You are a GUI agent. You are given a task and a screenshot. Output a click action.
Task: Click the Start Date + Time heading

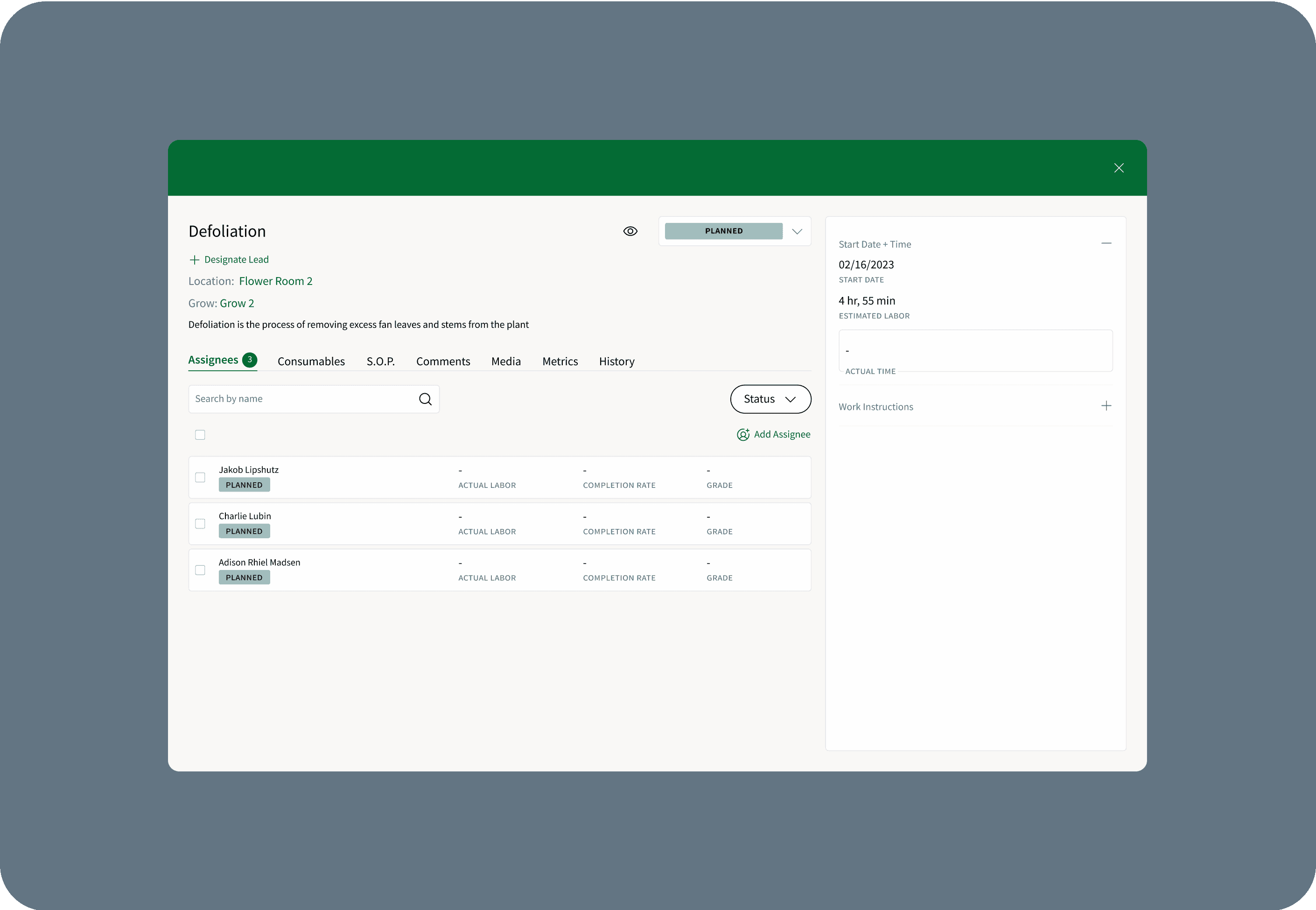[875, 244]
